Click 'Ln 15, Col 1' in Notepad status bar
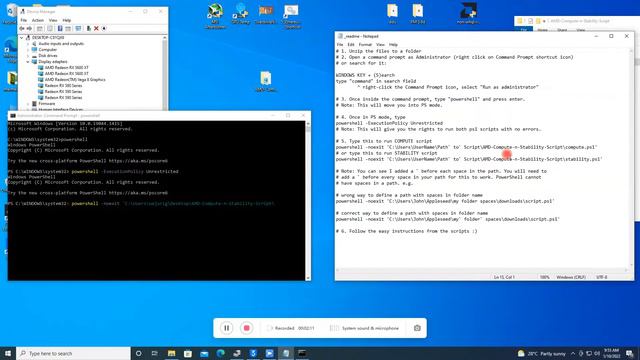Screen dimensions: 640x360 (x=504, y=277)
